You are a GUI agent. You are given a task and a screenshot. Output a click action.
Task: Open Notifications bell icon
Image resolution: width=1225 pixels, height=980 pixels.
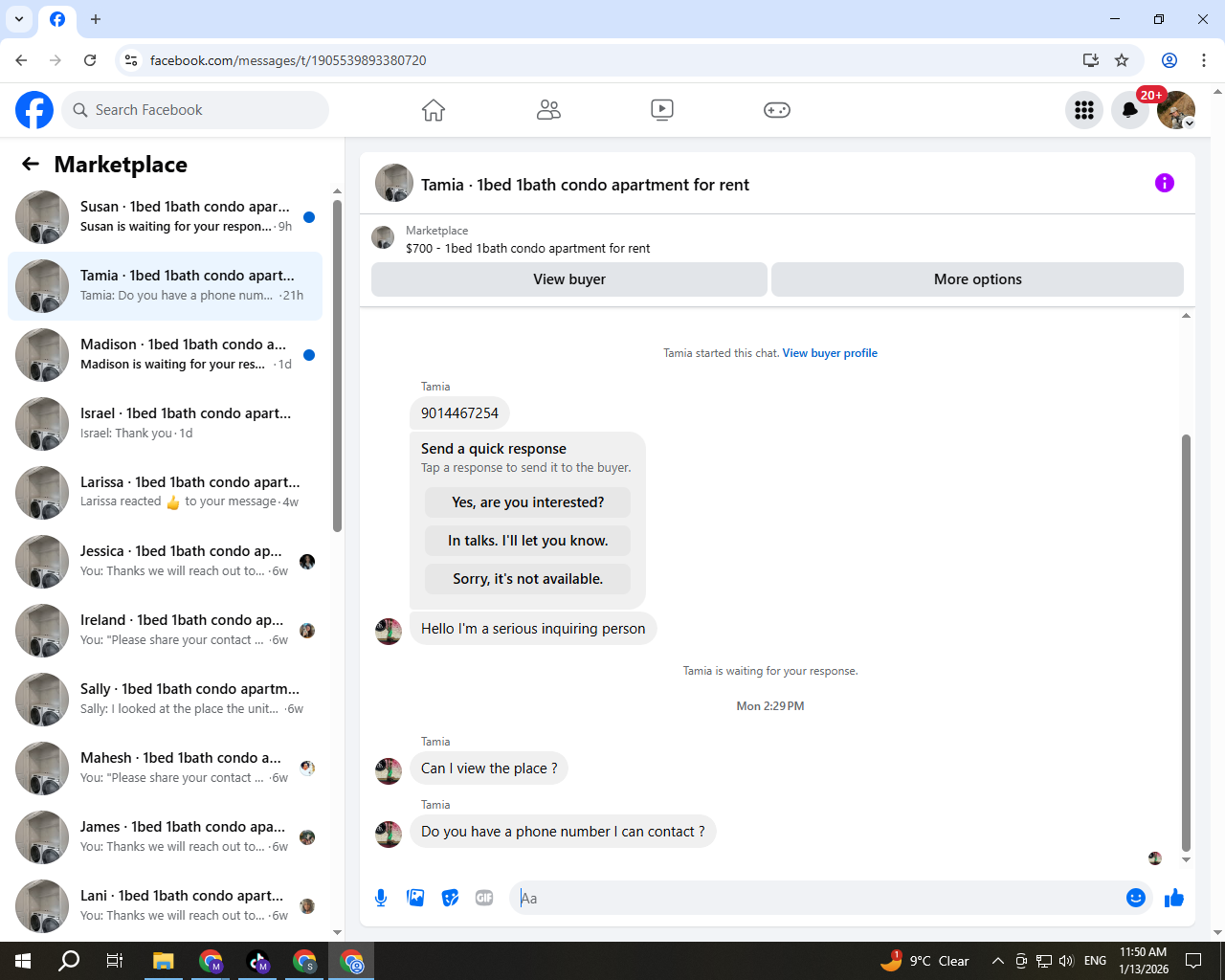coord(1130,110)
